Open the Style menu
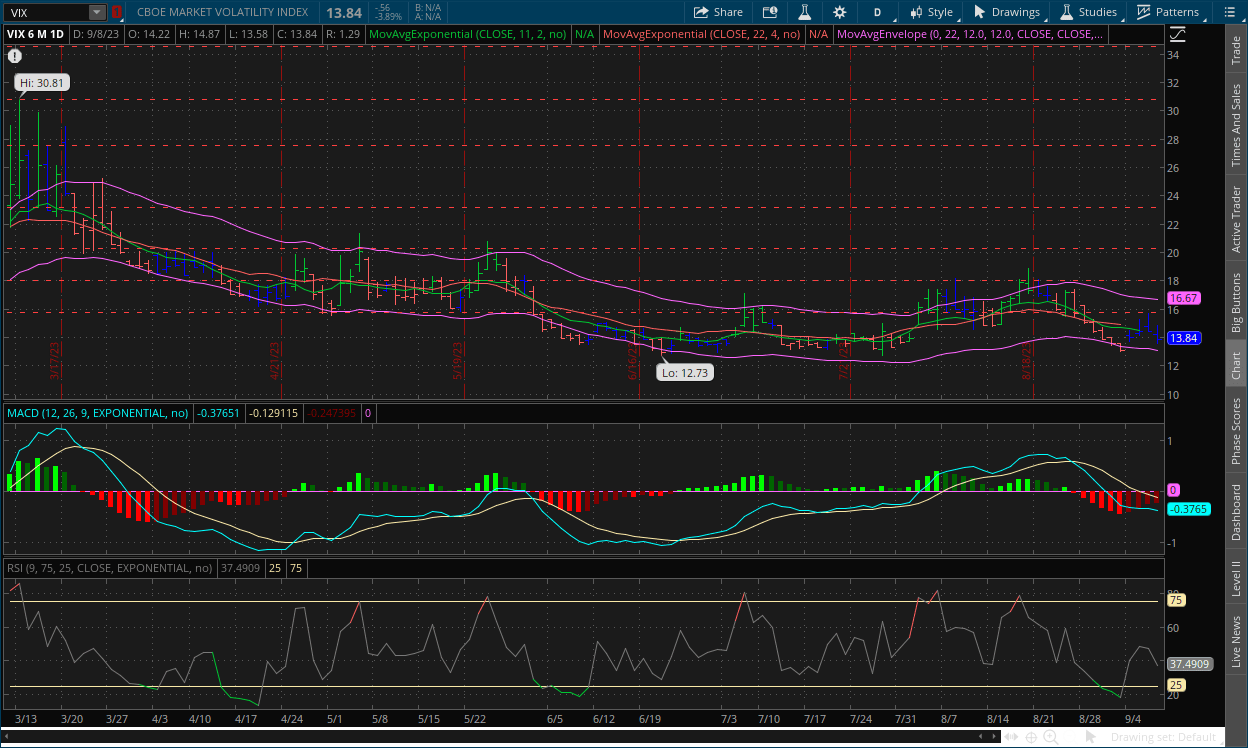 (931, 12)
